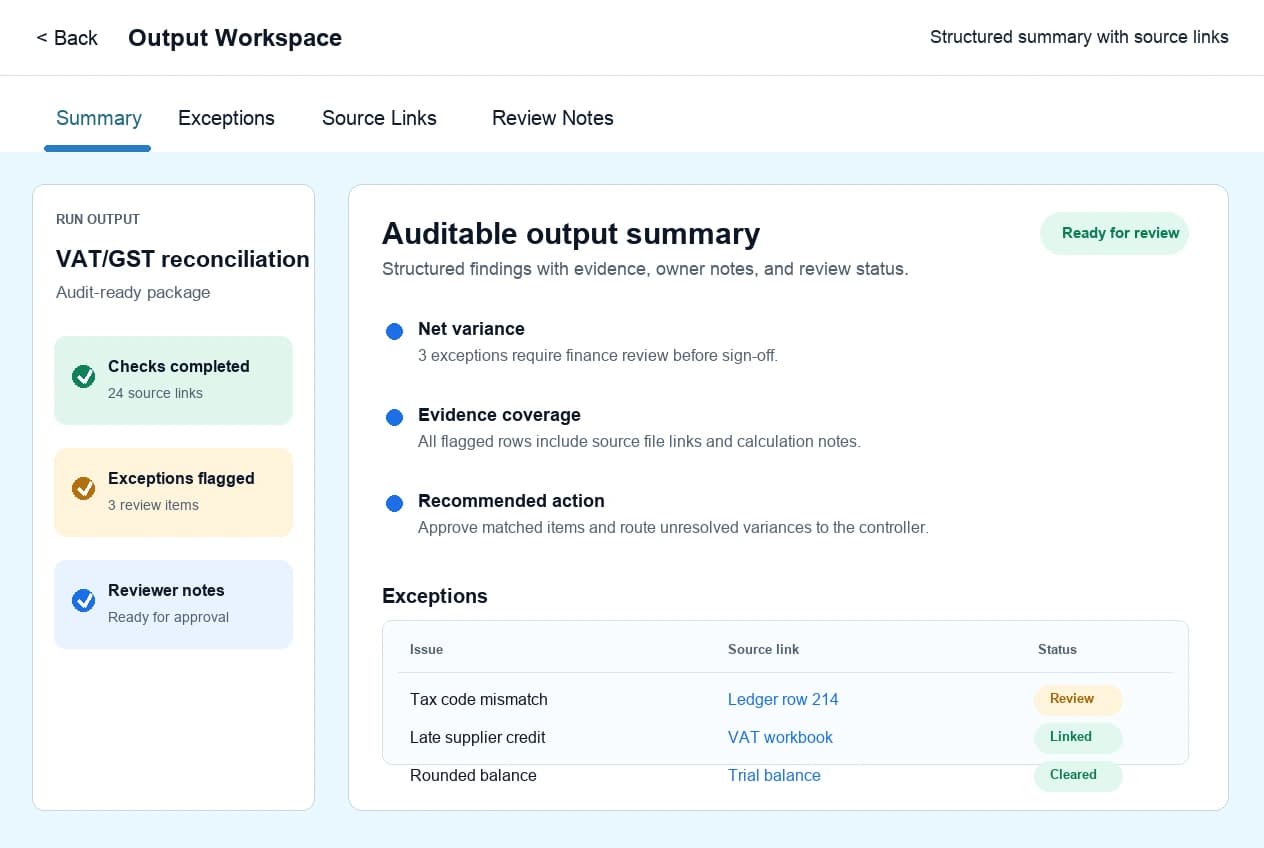Image resolution: width=1264 pixels, height=848 pixels.
Task: Click the Ready for review status badge
Action: pyautogui.click(x=1114, y=233)
